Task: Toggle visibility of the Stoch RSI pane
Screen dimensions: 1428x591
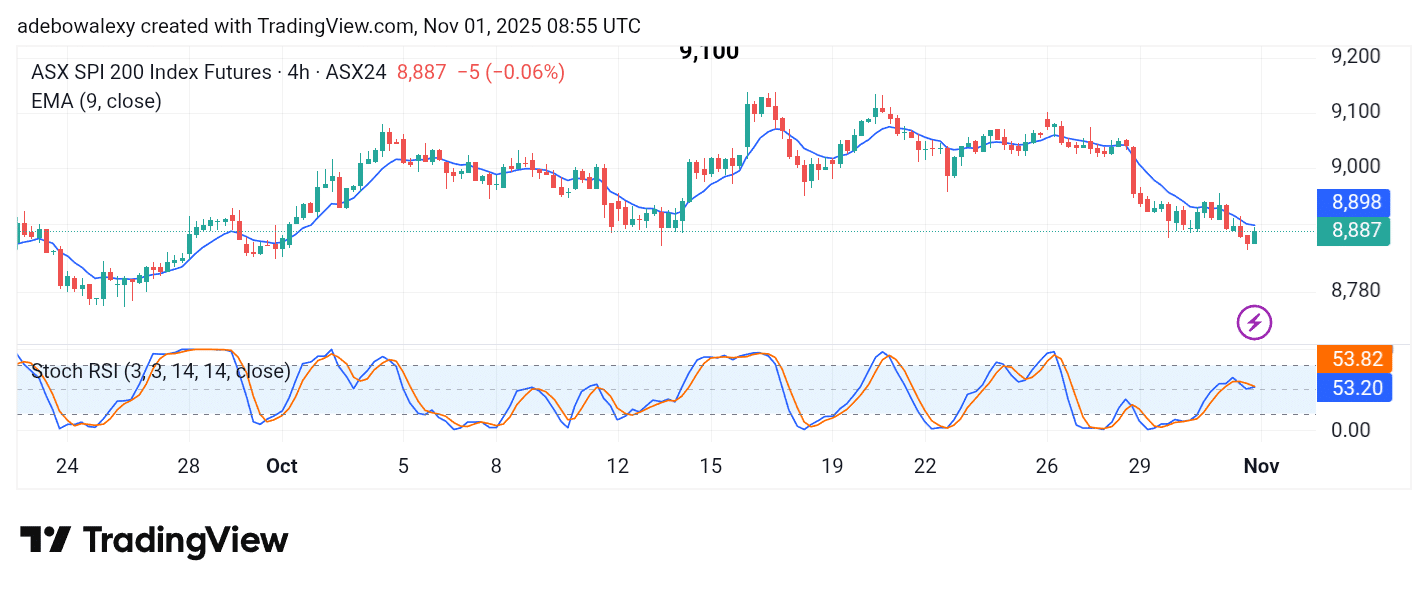Action: point(160,371)
